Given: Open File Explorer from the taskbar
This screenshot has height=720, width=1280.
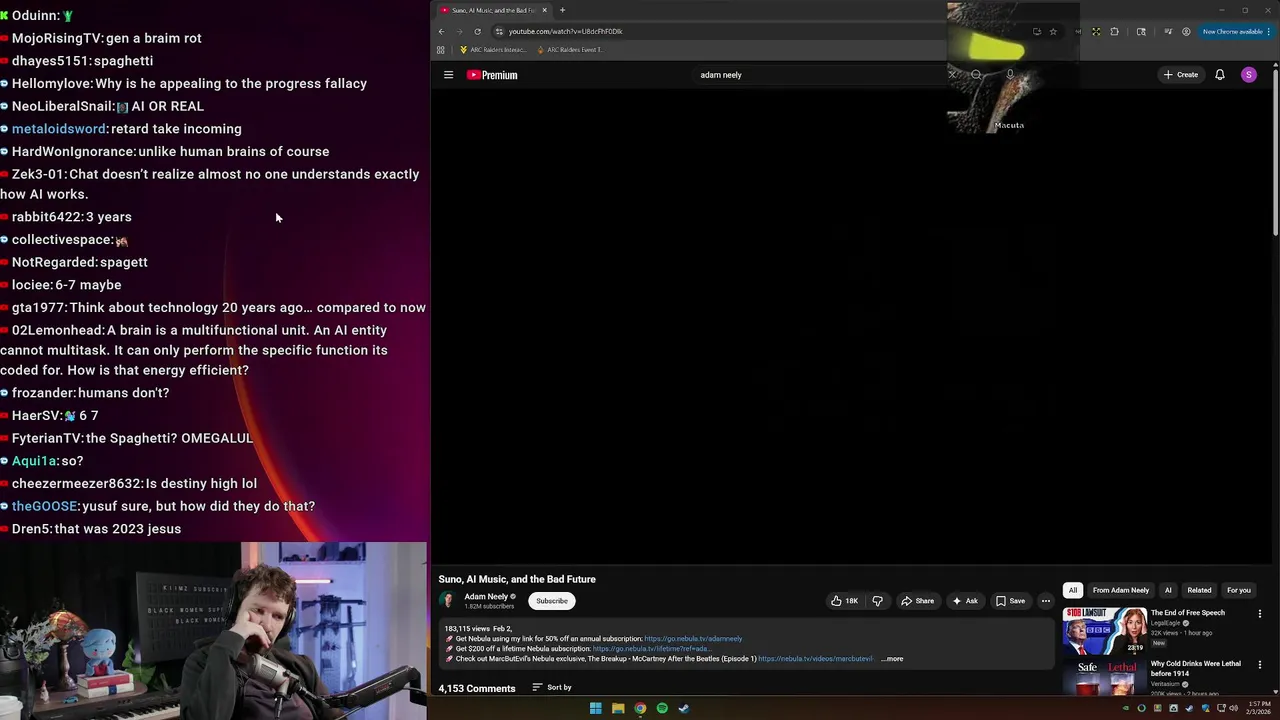Looking at the screenshot, I should (618, 708).
